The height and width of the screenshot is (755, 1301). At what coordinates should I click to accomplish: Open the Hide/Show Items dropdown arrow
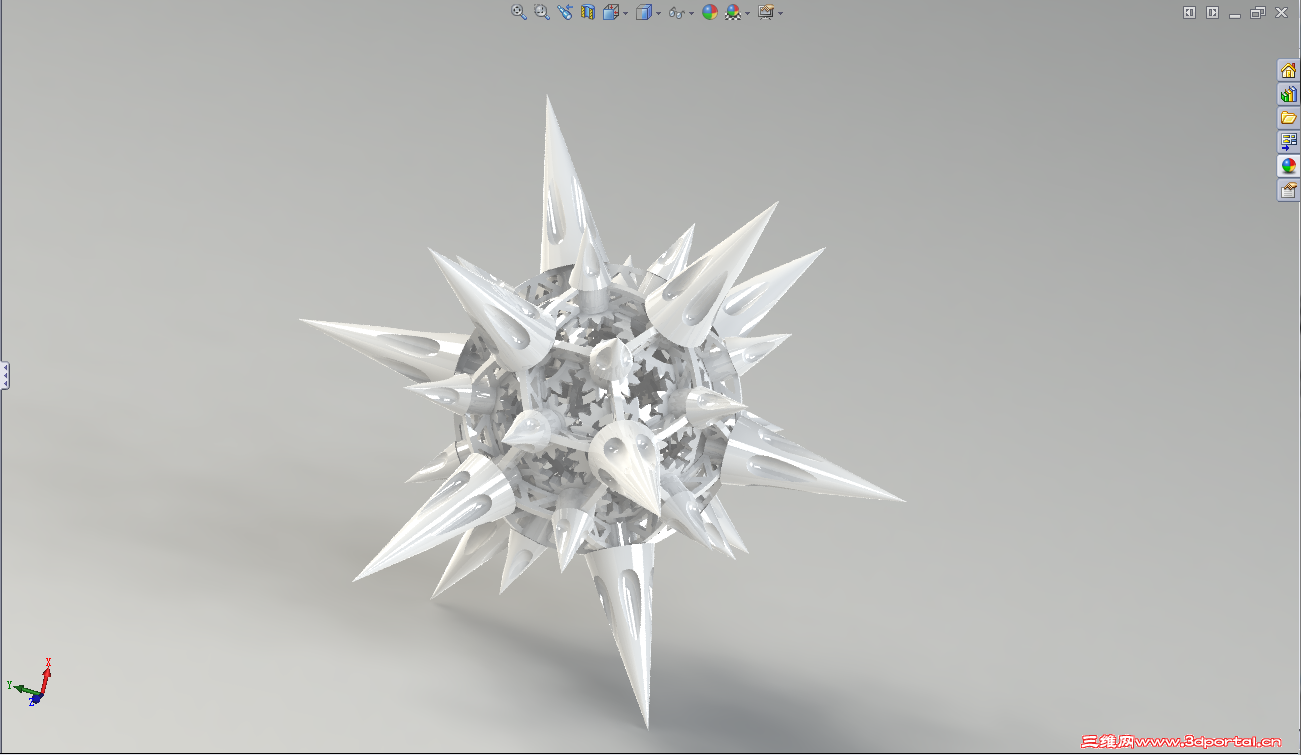692,13
